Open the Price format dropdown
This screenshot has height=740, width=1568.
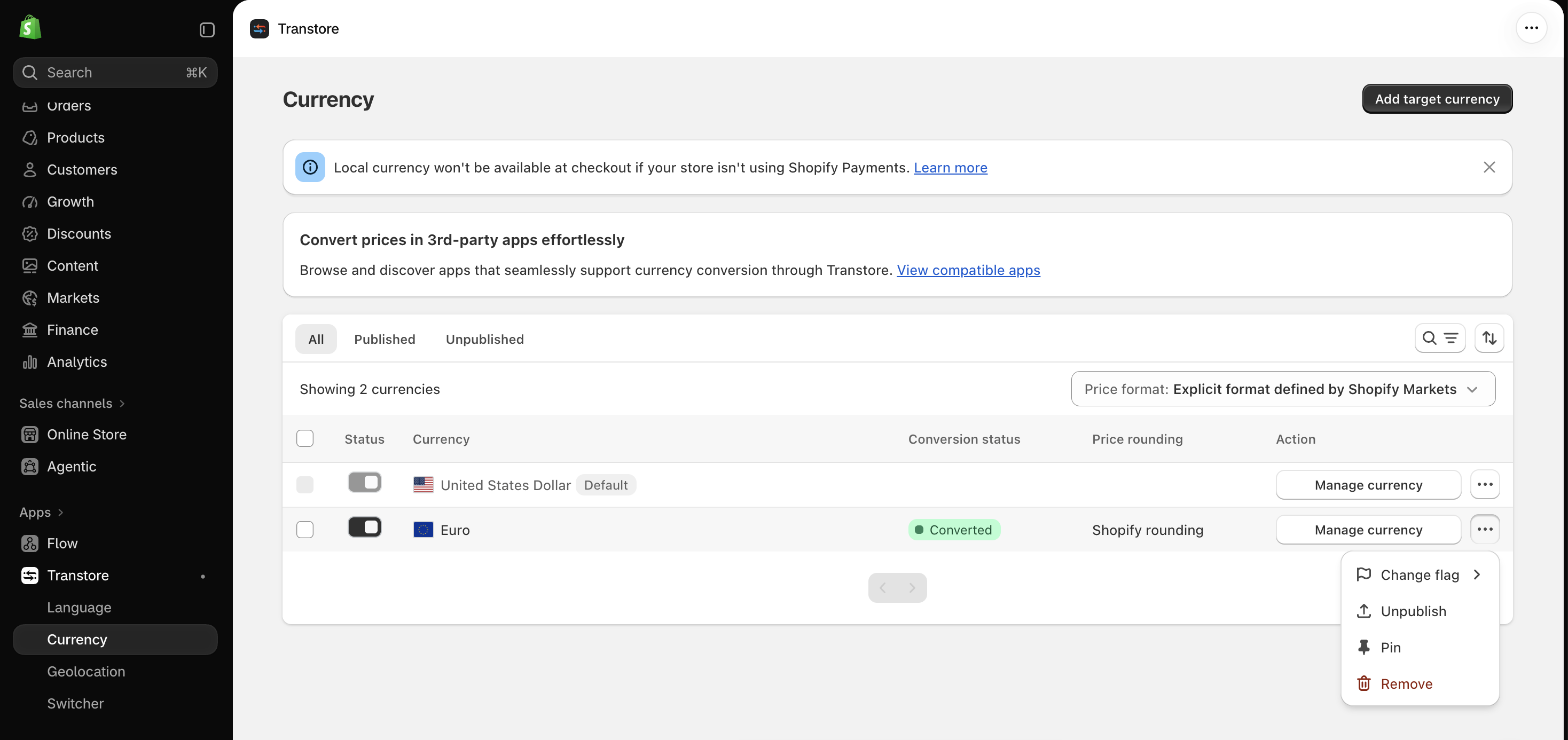(x=1283, y=389)
